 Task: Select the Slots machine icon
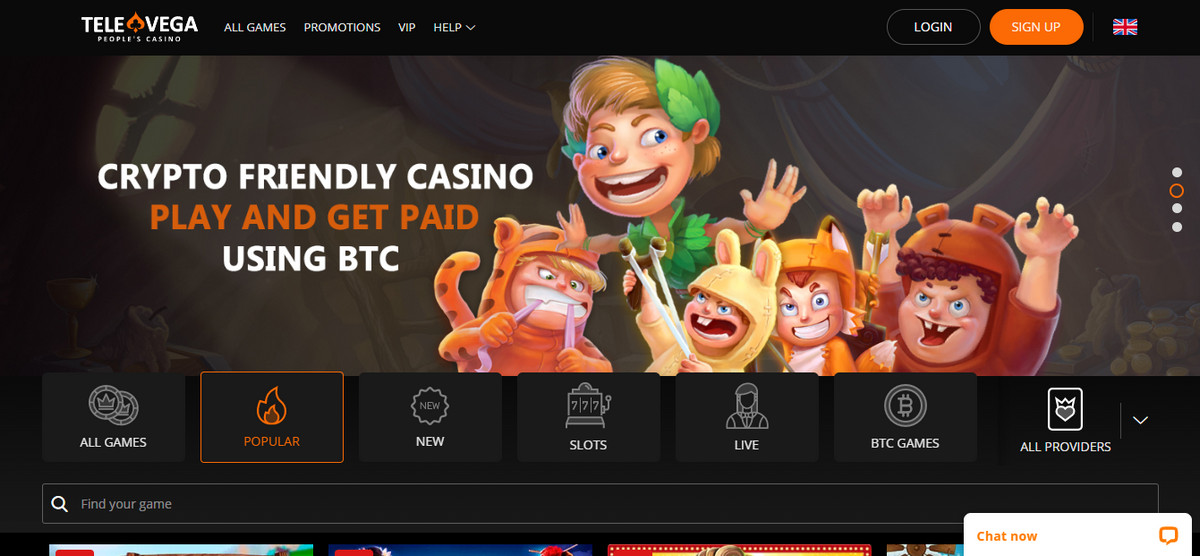pos(588,406)
